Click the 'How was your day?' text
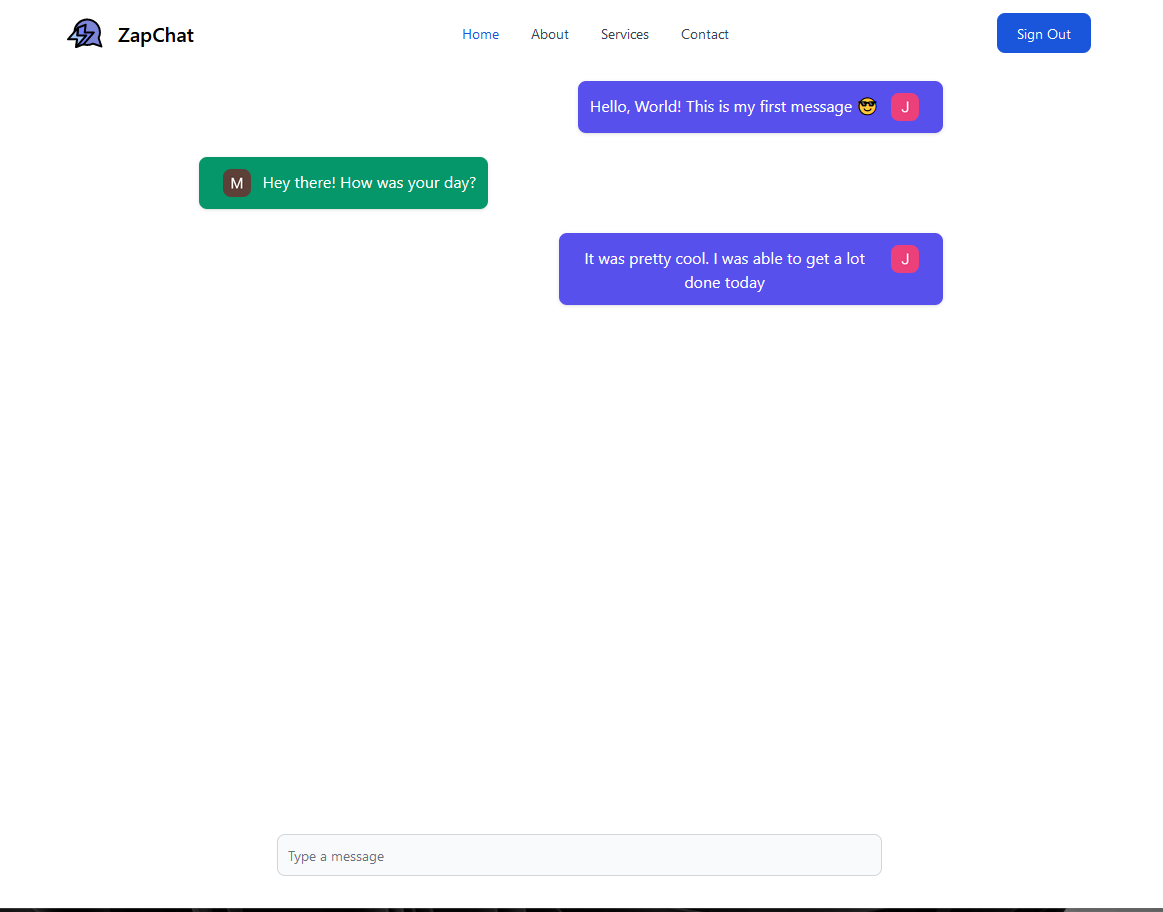Image resolution: width=1163 pixels, height=912 pixels. [x=410, y=183]
